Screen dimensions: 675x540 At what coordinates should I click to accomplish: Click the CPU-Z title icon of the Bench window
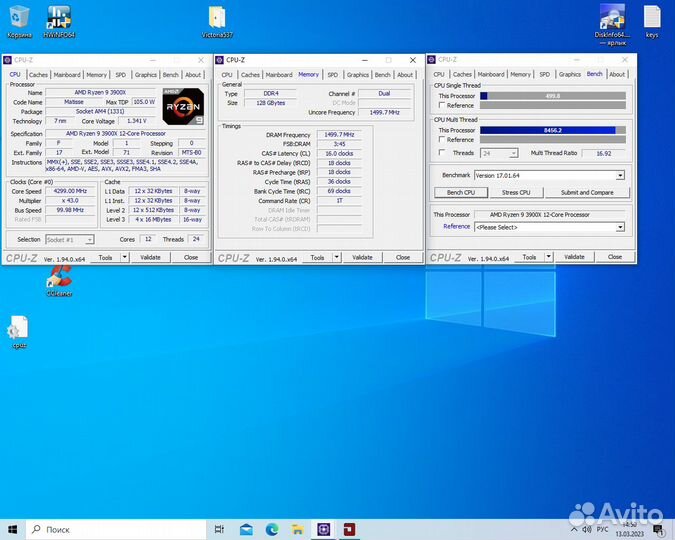click(x=431, y=59)
